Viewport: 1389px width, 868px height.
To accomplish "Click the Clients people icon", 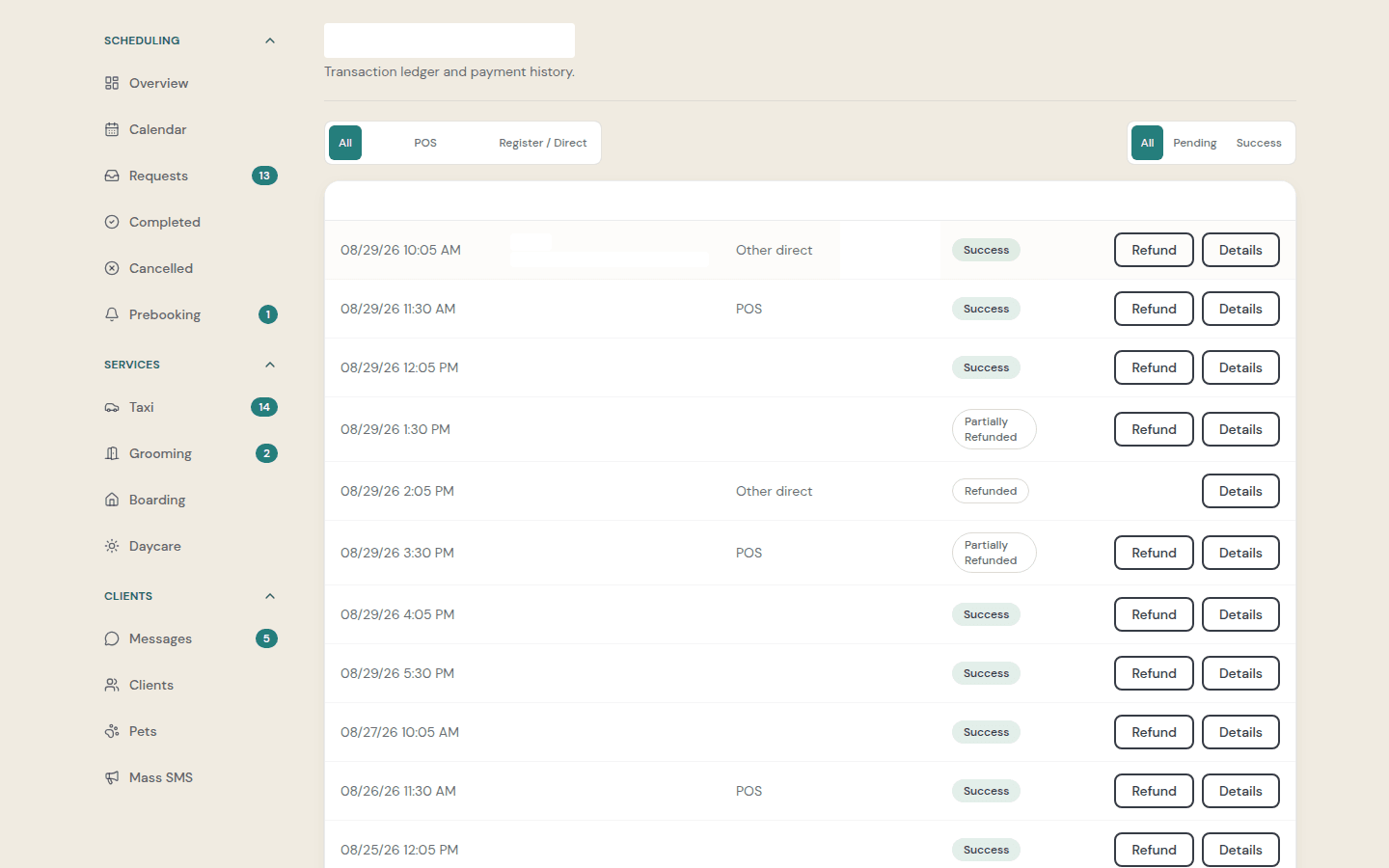I will (112, 685).
